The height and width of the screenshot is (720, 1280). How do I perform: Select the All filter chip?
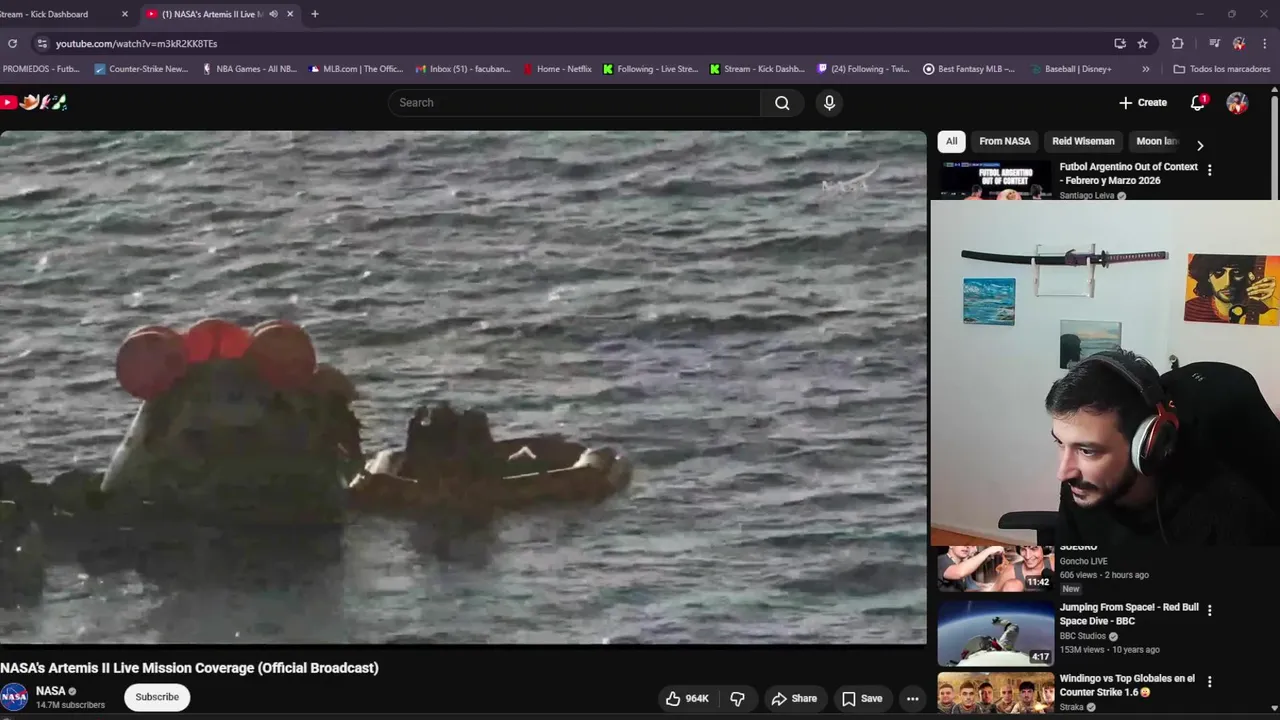point(951,141)
